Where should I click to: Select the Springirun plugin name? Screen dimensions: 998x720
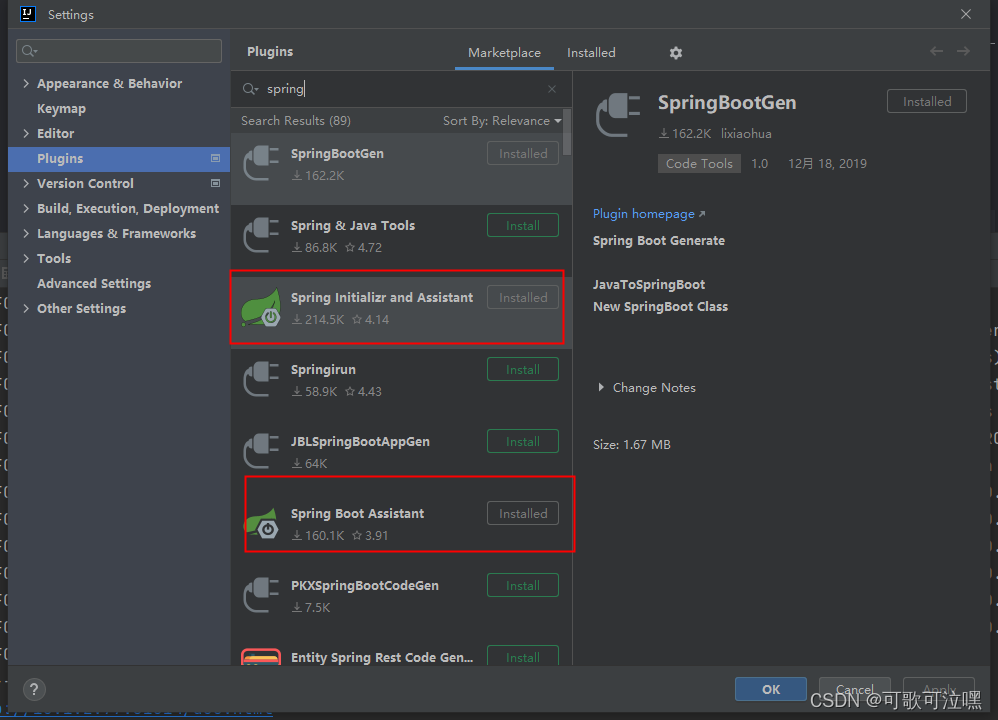tap(323, 369)
